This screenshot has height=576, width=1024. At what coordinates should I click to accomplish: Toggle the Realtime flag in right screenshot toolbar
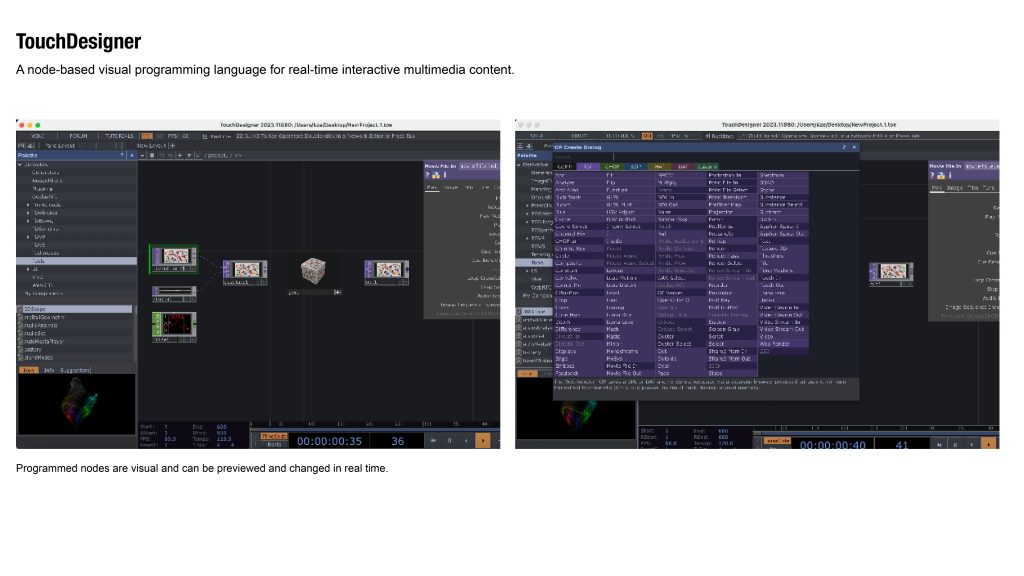[720, 136]
